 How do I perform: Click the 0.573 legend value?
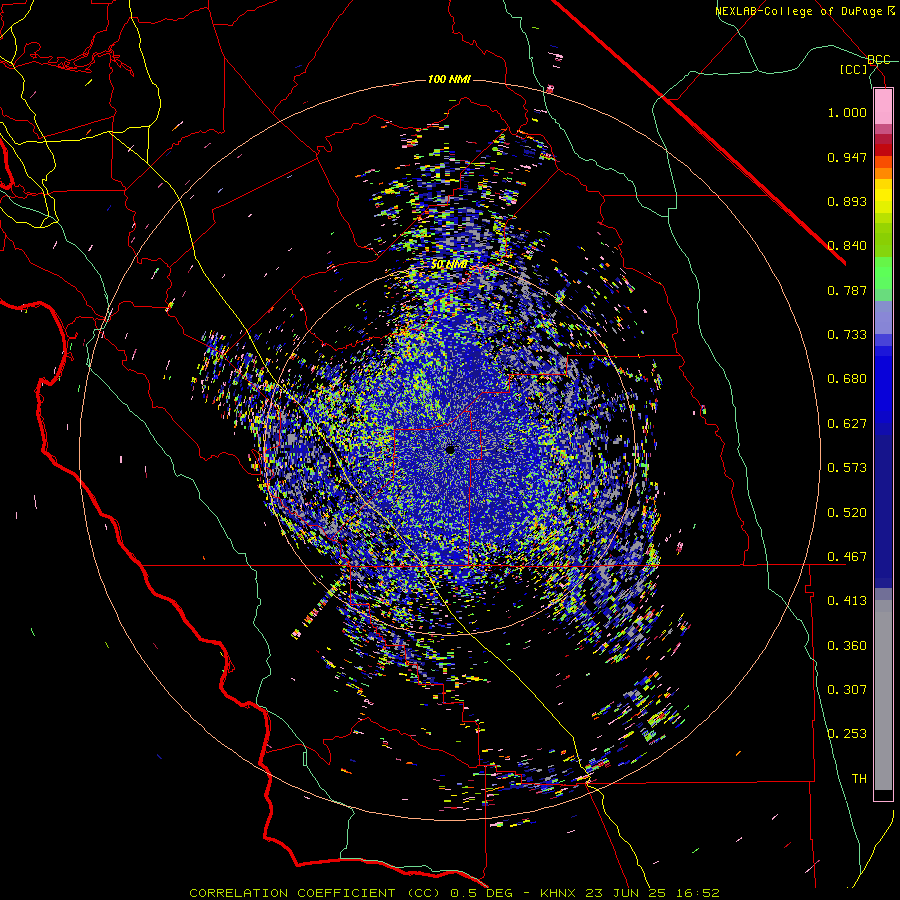coord(847,468)
